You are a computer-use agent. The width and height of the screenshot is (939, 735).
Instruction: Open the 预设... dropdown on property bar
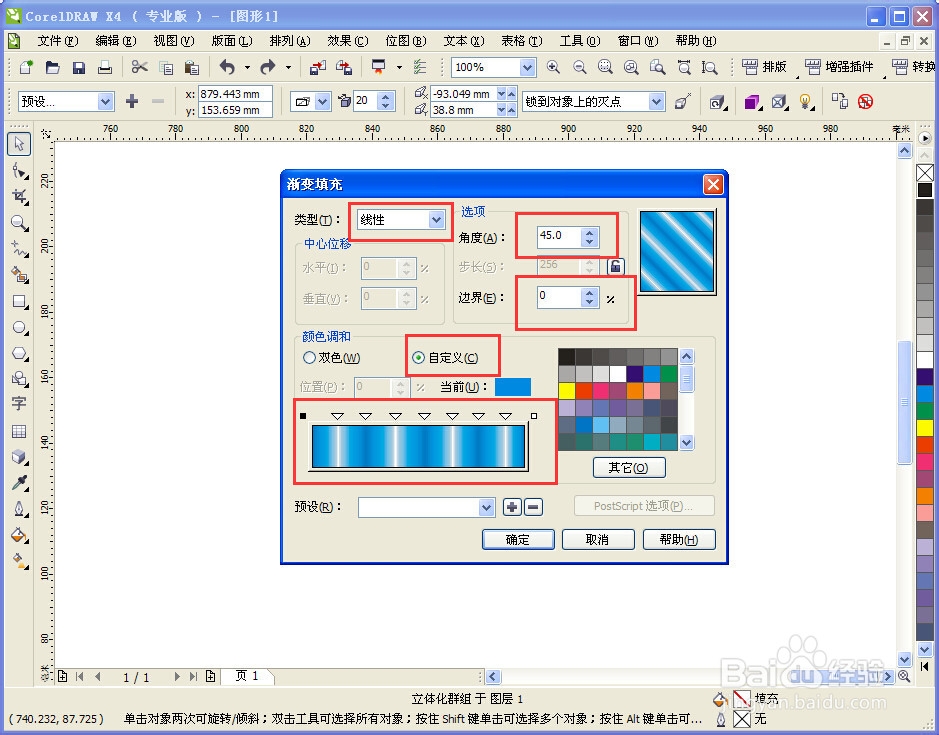coord(105,102)
